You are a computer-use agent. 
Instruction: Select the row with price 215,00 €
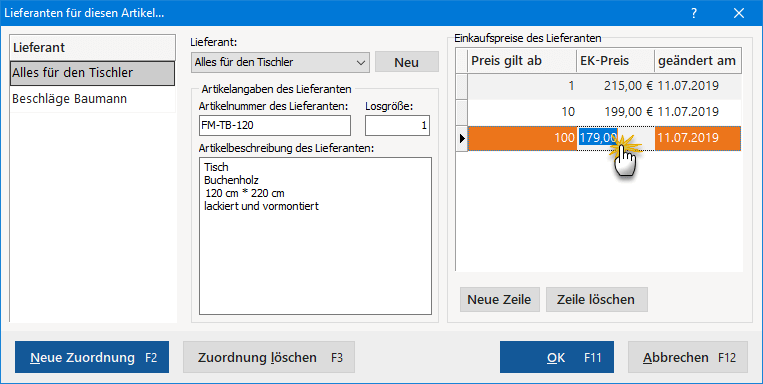604,86
